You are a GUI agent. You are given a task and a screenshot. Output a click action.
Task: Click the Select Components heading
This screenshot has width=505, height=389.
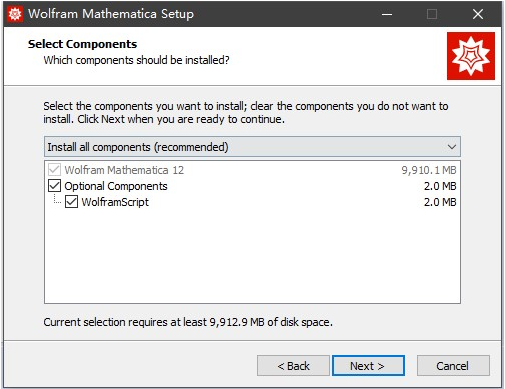click(x=82, y=44)
